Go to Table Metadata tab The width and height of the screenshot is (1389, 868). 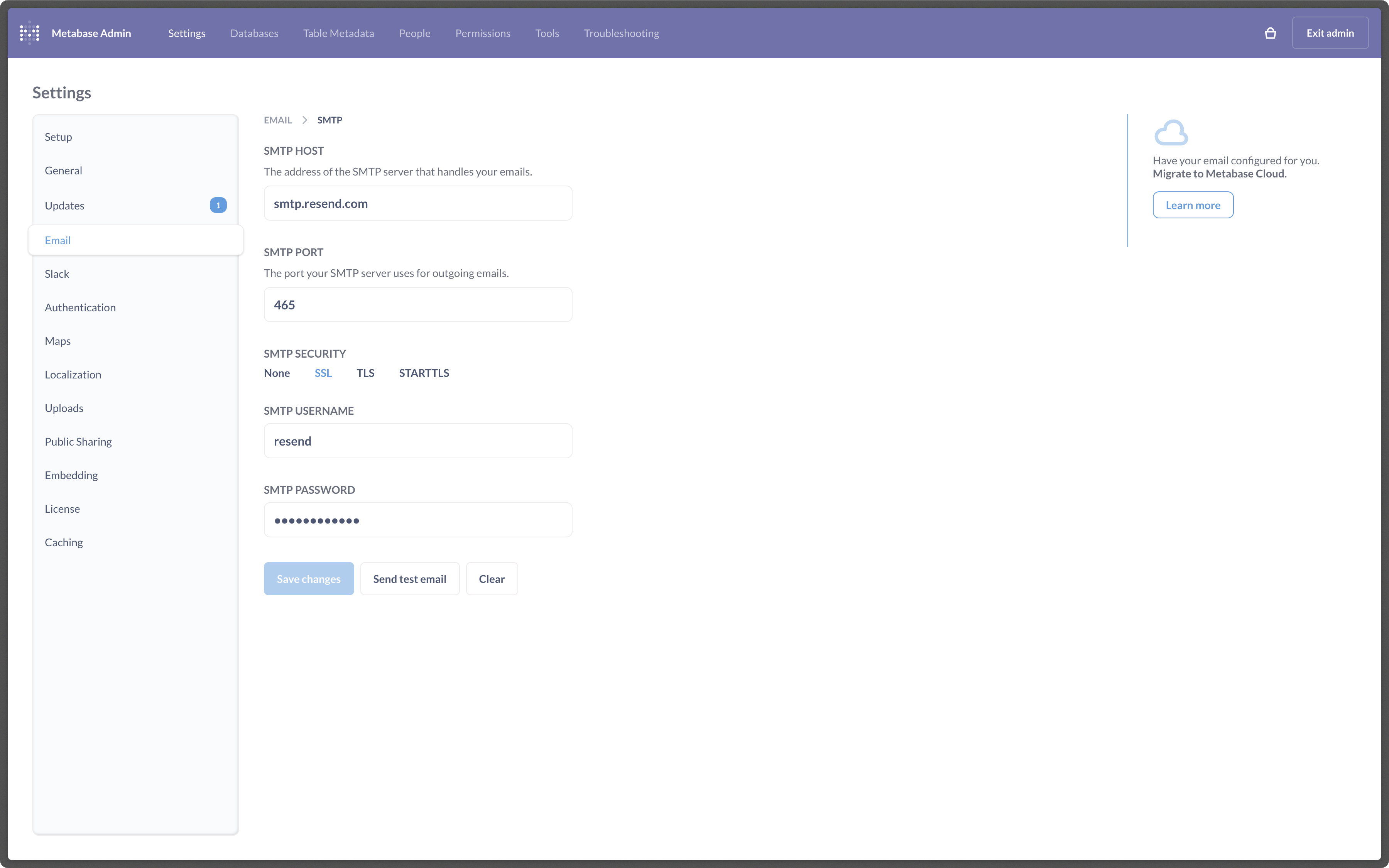339,33
